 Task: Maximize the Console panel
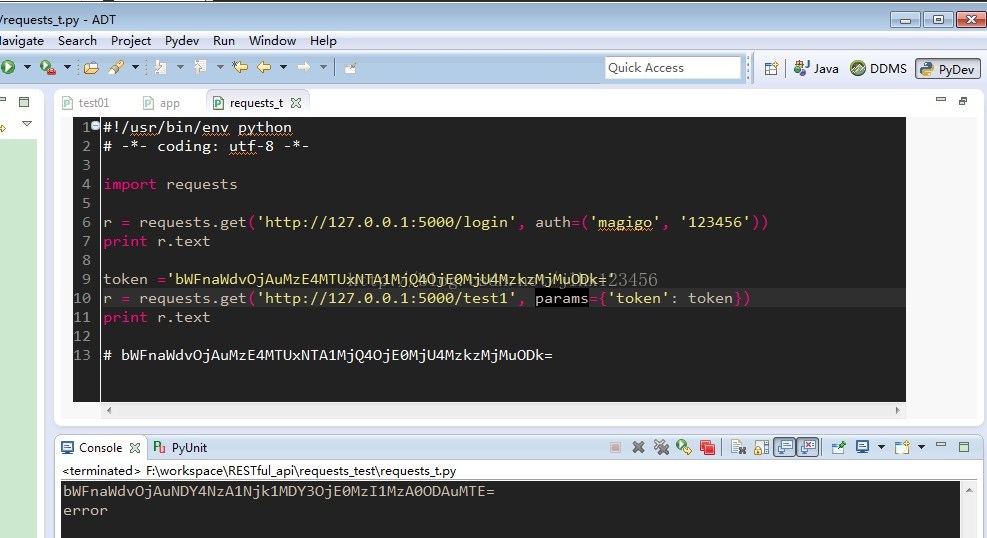(964, 447)
